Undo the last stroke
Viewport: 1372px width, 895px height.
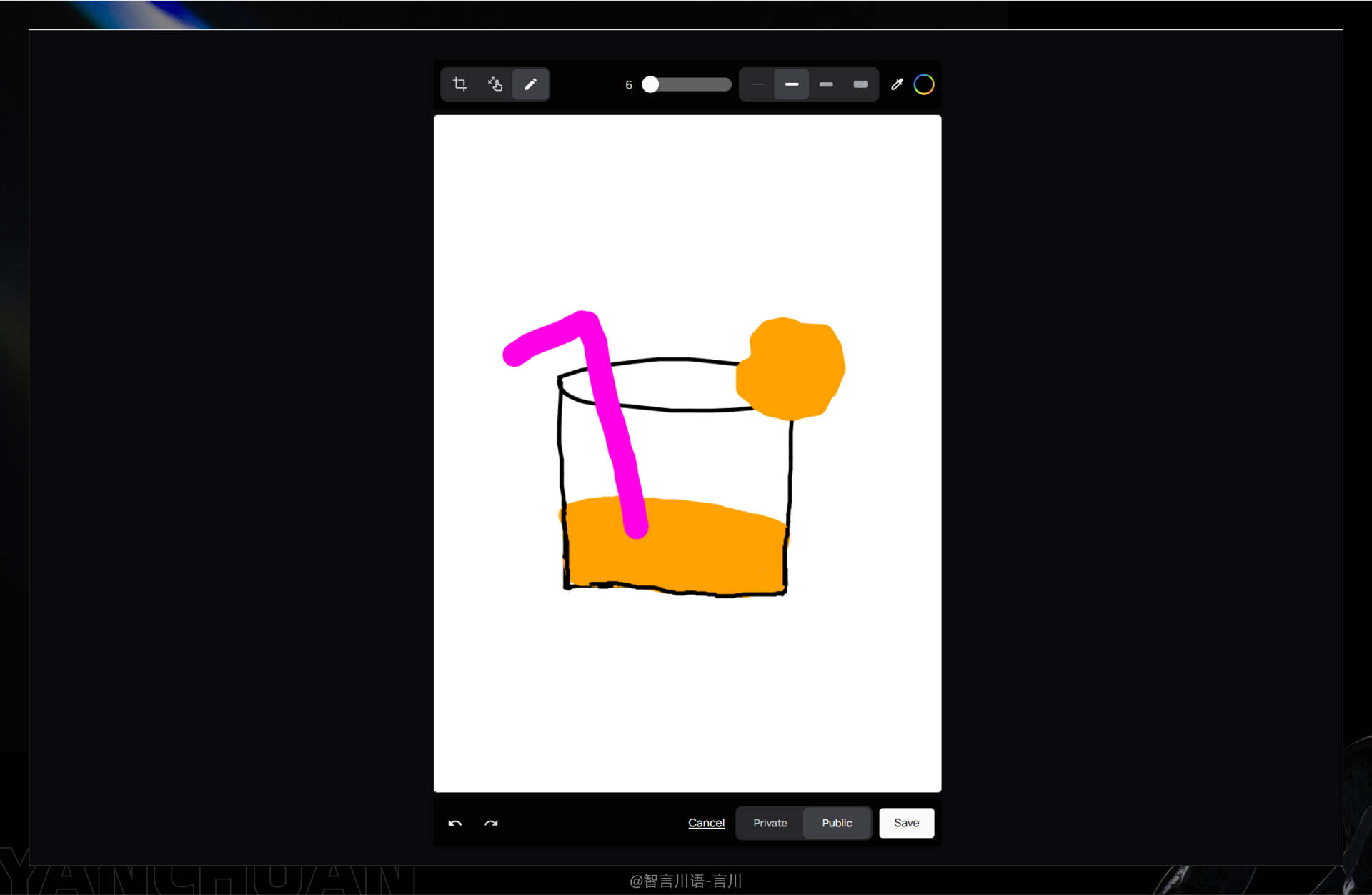pyautogui.click(x=455, y=823)
